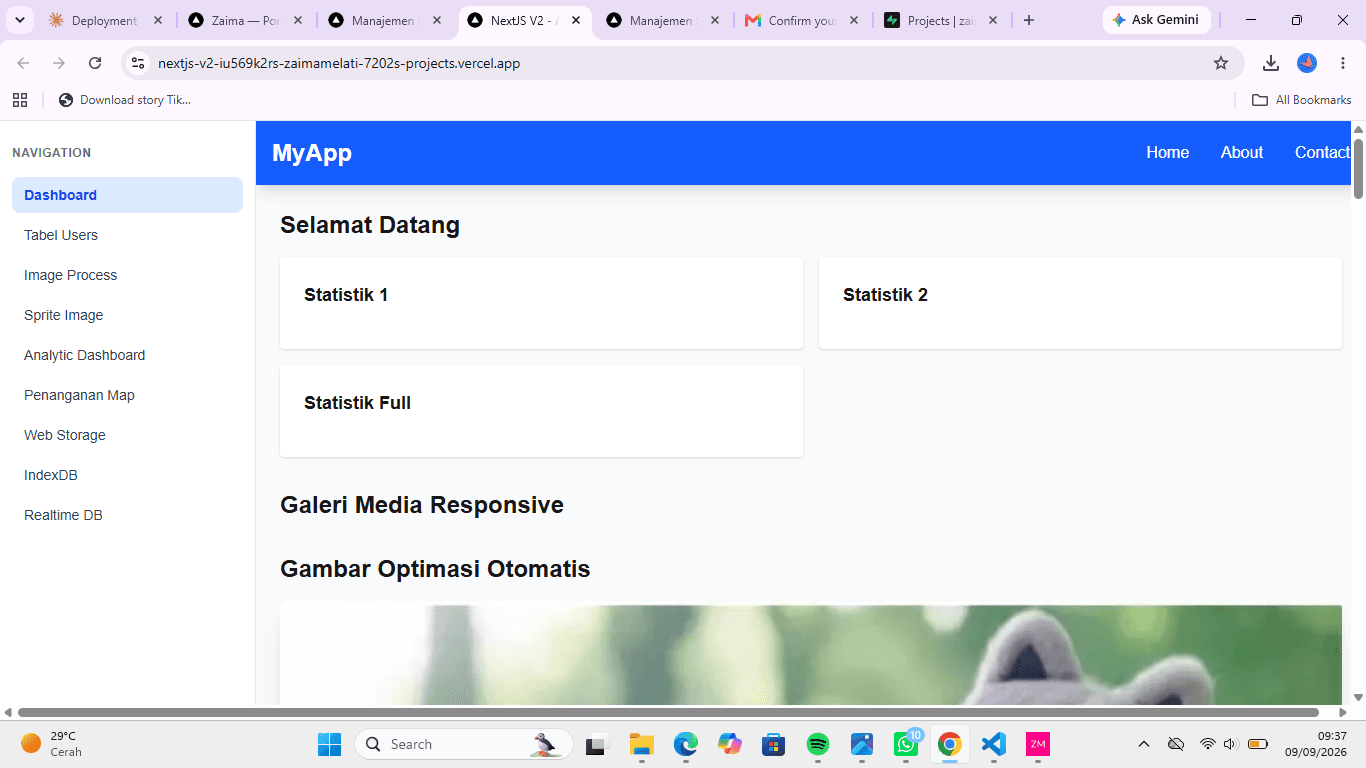Open the apps grid in bookmarks bar
This screenshot has height=768, width=1366.
pyautogui.click(x=20, y=100)
